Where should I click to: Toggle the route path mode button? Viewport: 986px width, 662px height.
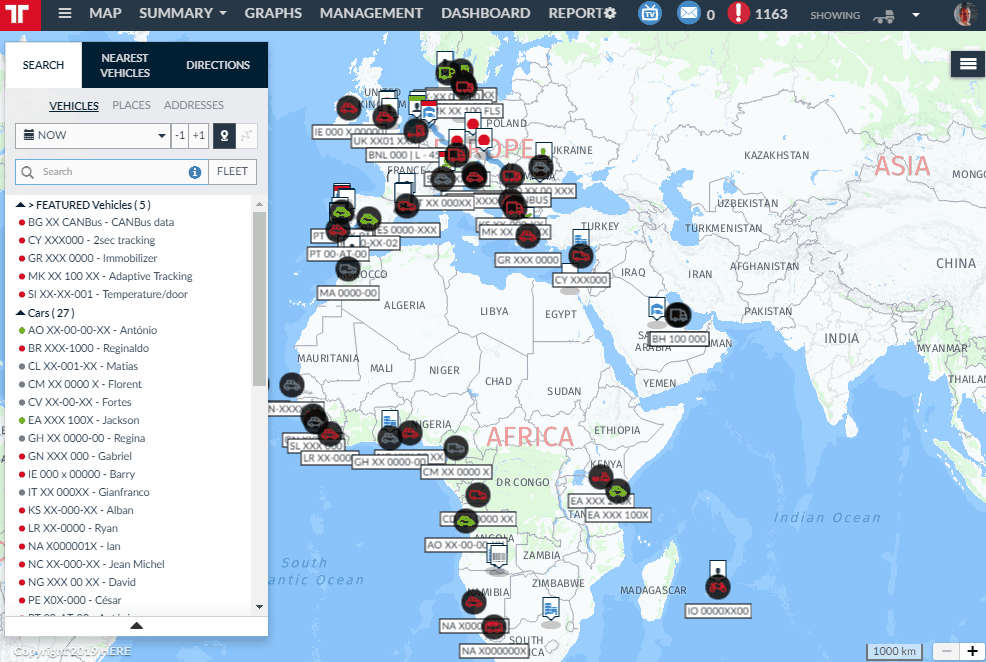pyautogui.click(x=247, y=135)
